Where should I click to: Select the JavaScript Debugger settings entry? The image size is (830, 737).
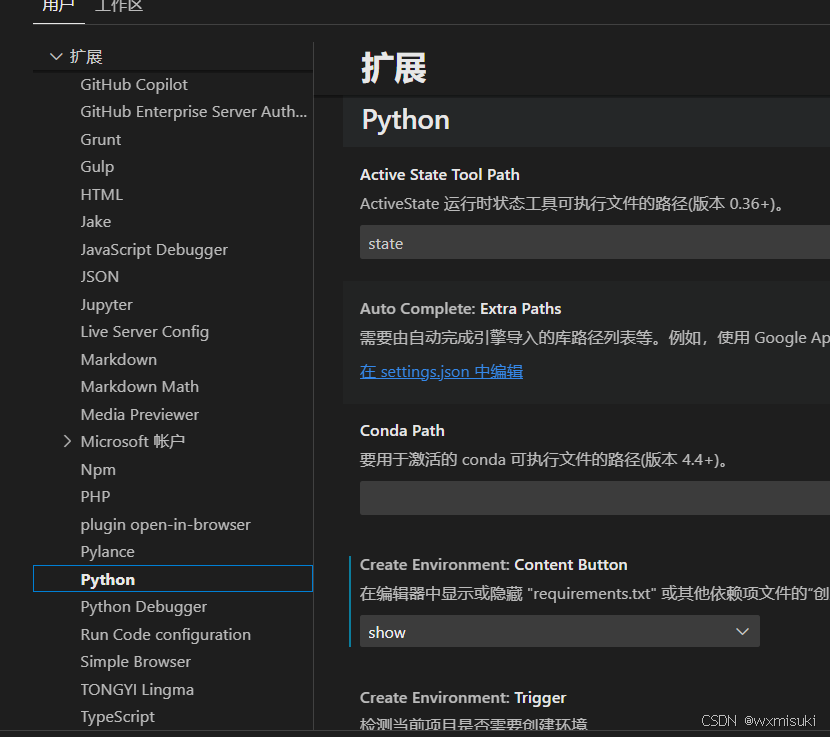pos(154,249)
